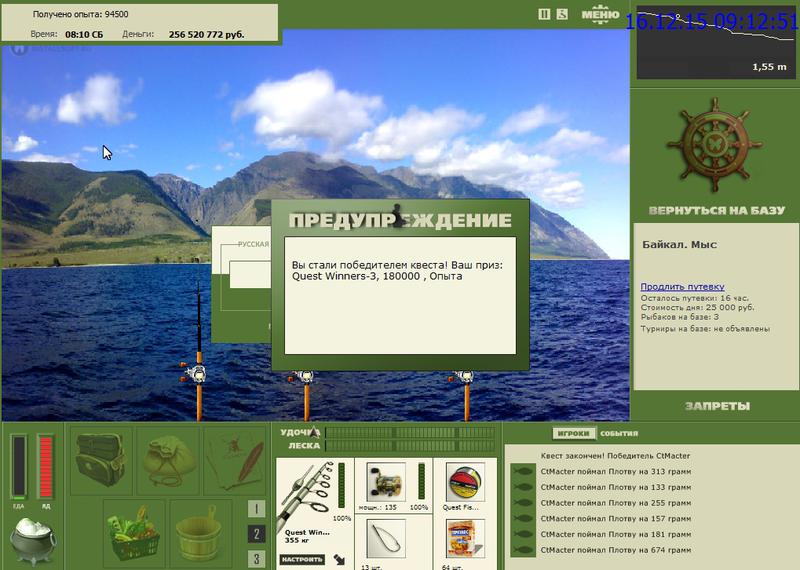Switch to the ИГРОКИ tab

573,433
